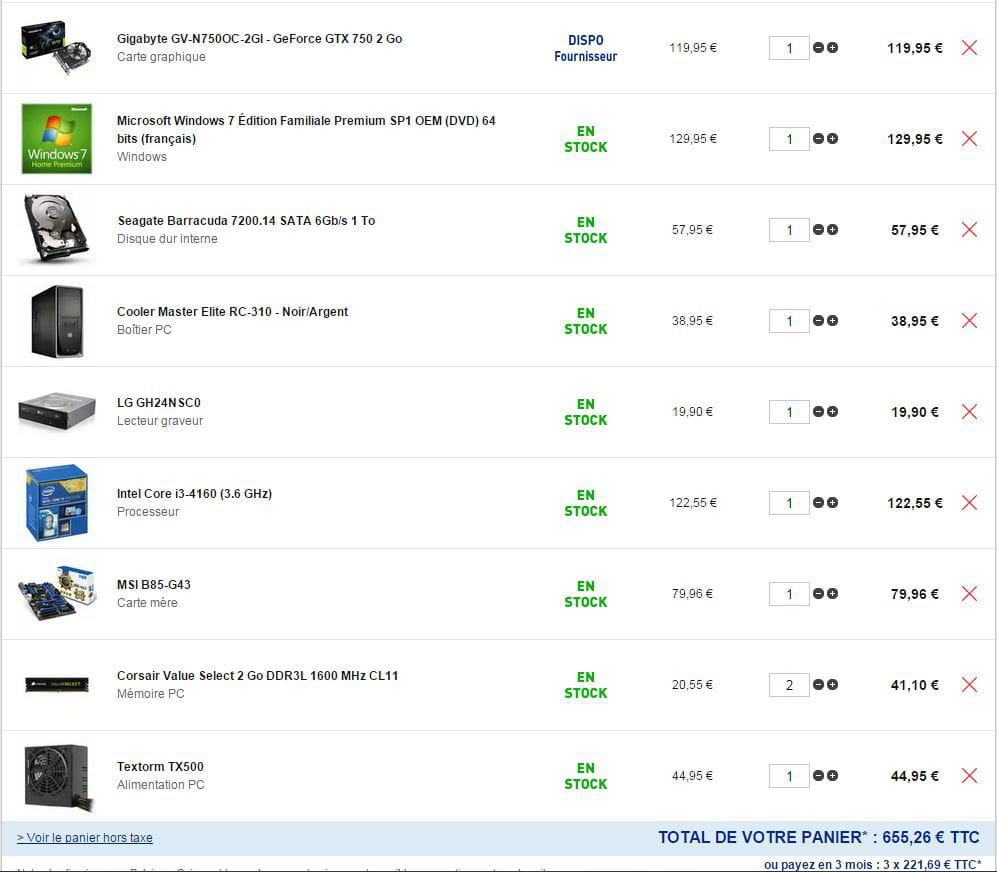Remove Gigabyte GV-N750OC-2GI from cart
This screenshot has height=872, width=997.
969,48
